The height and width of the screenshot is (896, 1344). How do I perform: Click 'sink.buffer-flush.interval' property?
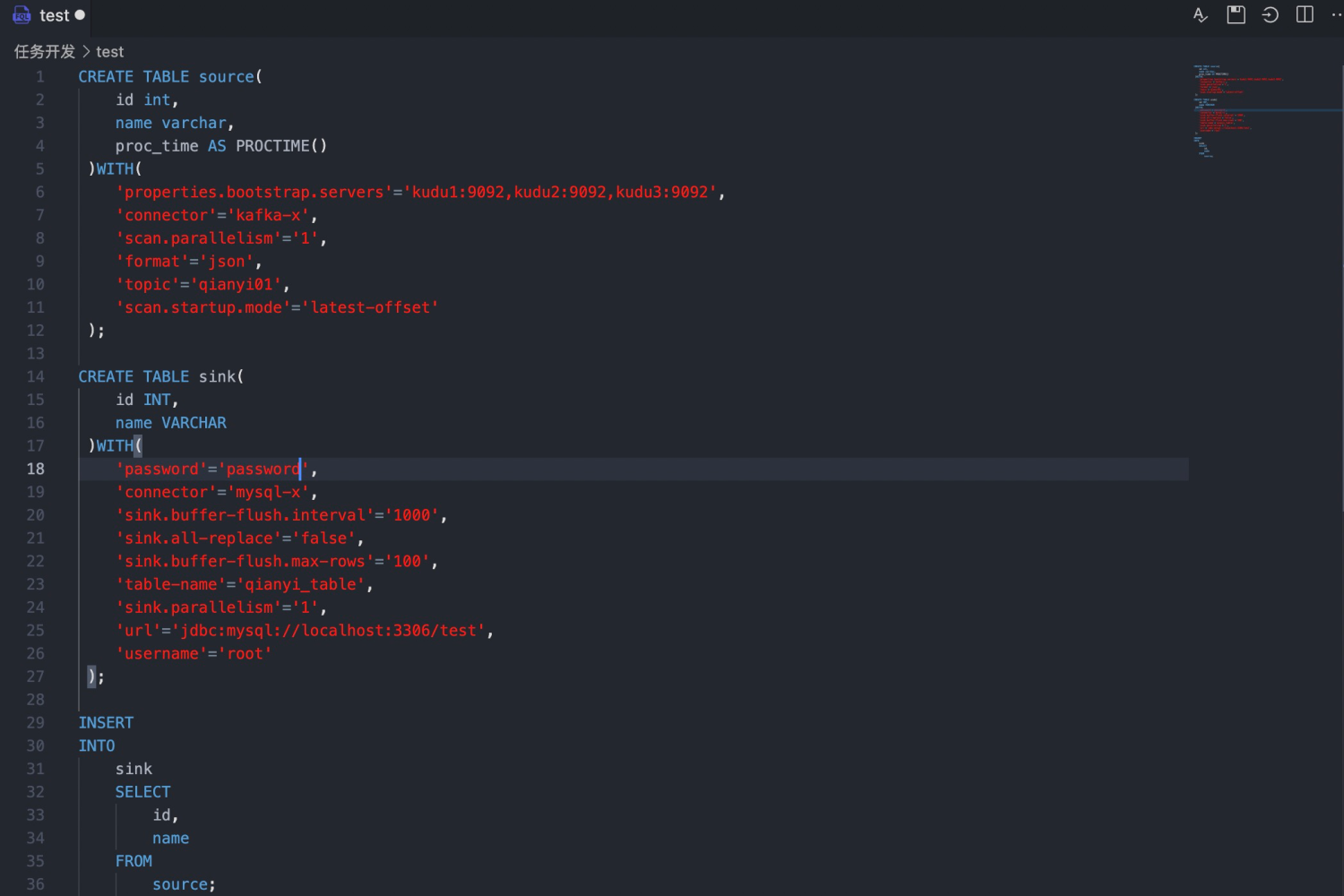[245, 515]
